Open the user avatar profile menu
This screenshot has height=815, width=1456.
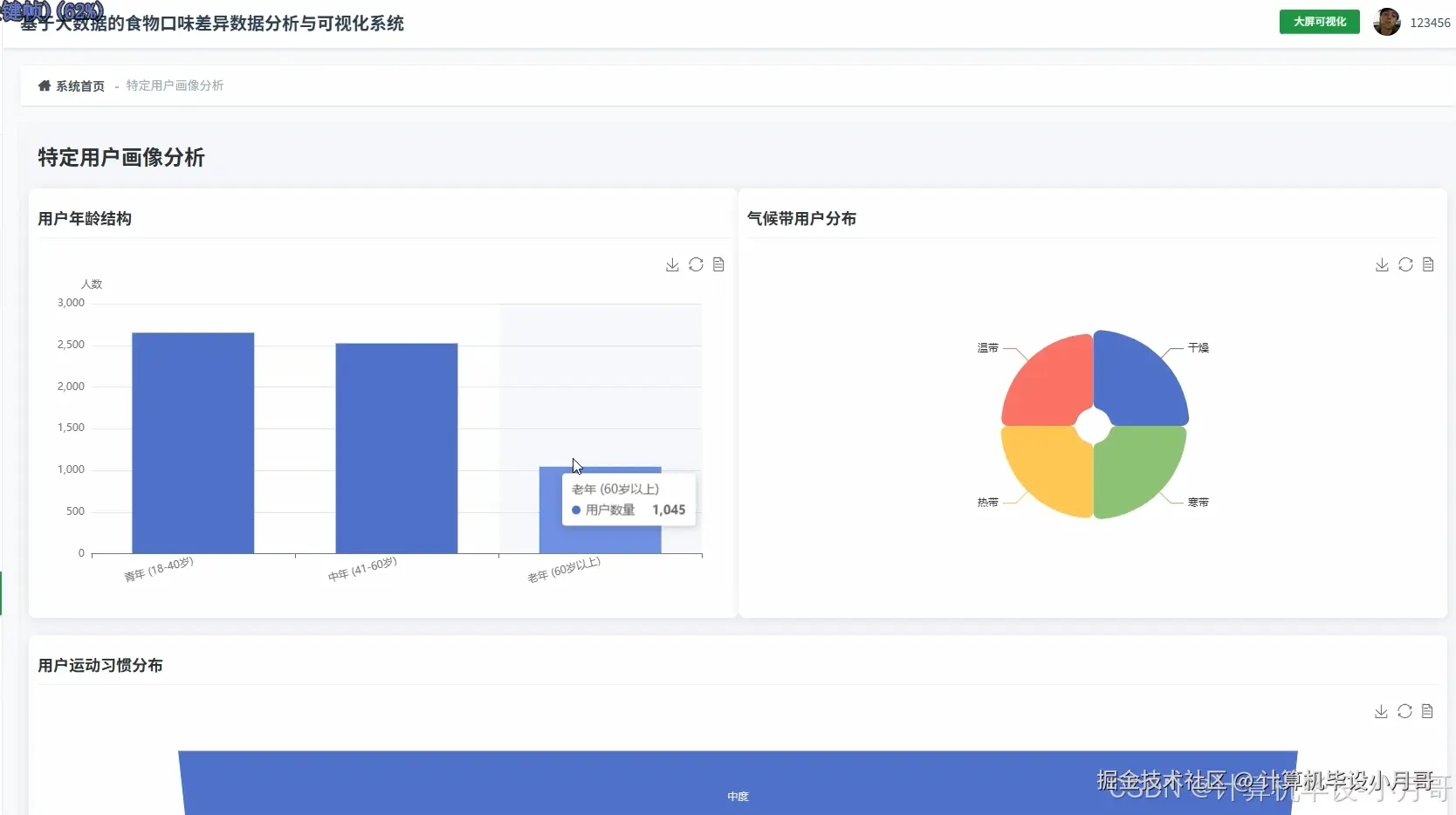click(1387, 22)
